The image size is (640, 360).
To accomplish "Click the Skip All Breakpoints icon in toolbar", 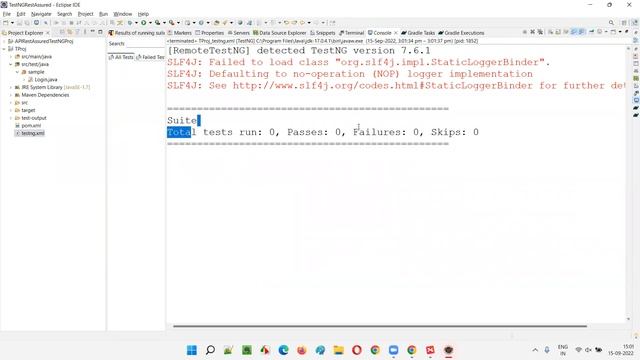I will click(46, 23).
